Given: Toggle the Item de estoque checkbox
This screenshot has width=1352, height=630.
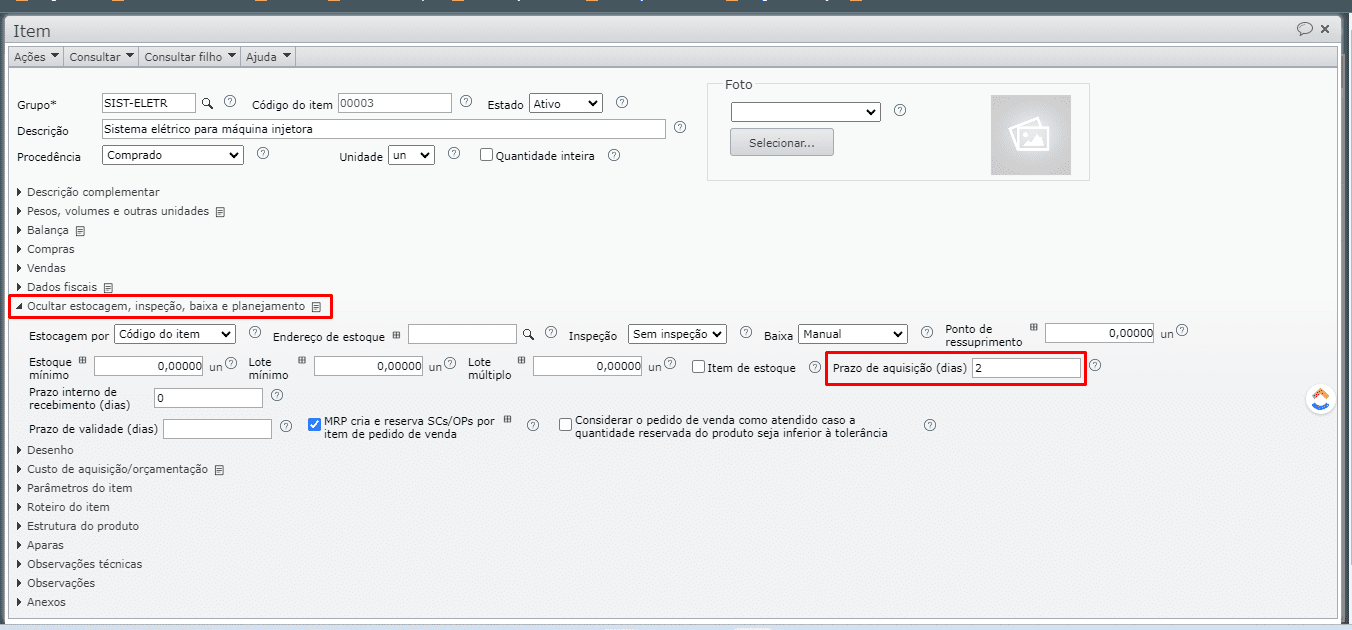Looking at the screenshot, I should [698, 367].
